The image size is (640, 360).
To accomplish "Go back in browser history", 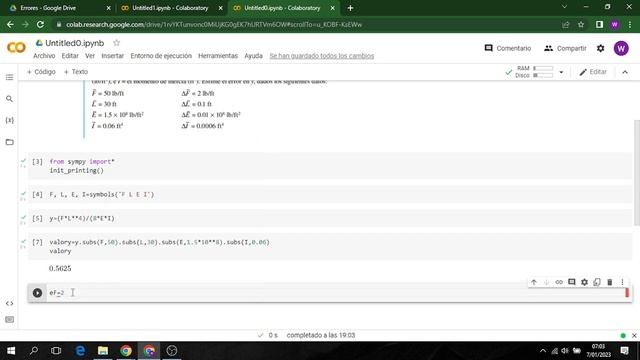I will coord(10,24).
